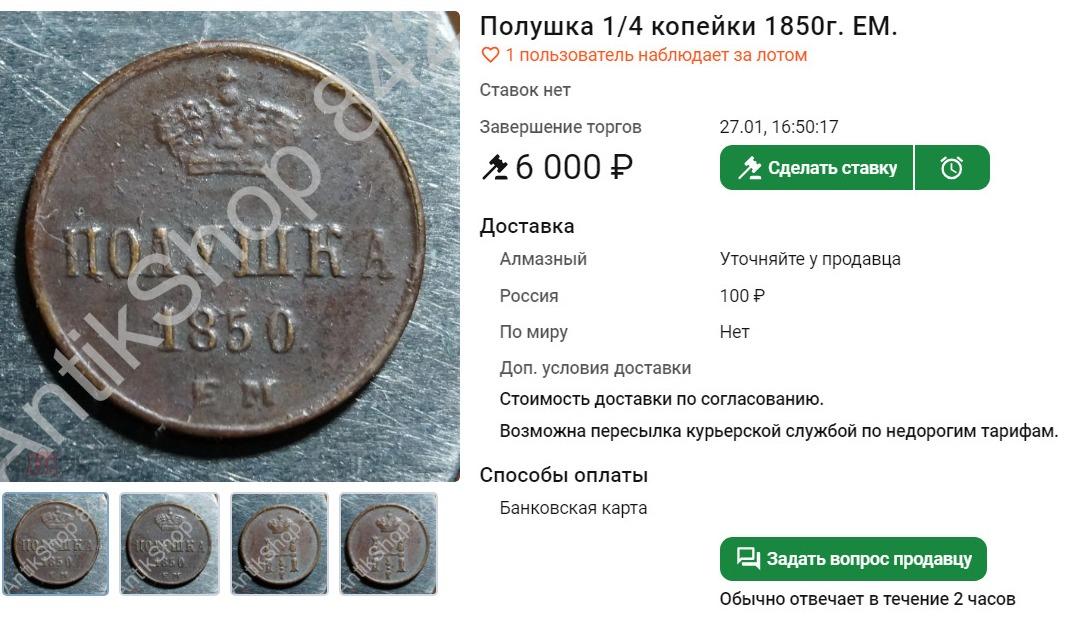Click the Банковская карта payment option
The width and height of the screenshot is (1070, 618).
(573, 508)
